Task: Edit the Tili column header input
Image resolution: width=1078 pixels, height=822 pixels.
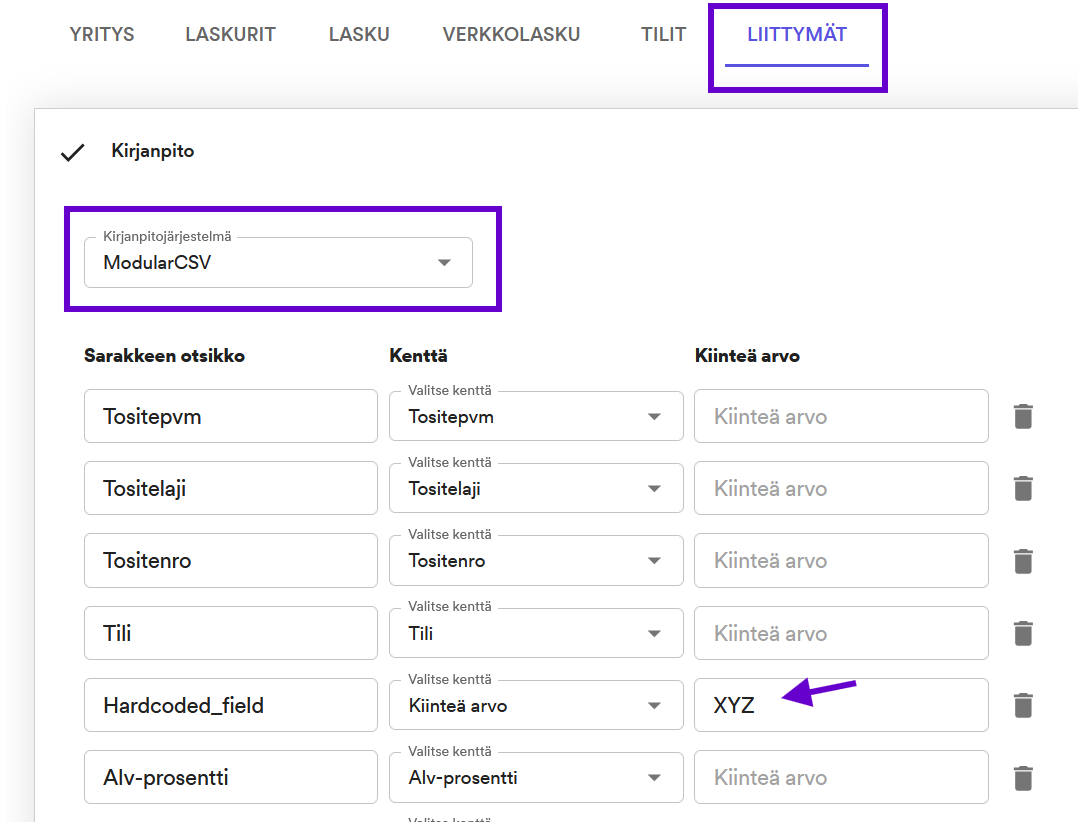Action: tap(231, 633)
